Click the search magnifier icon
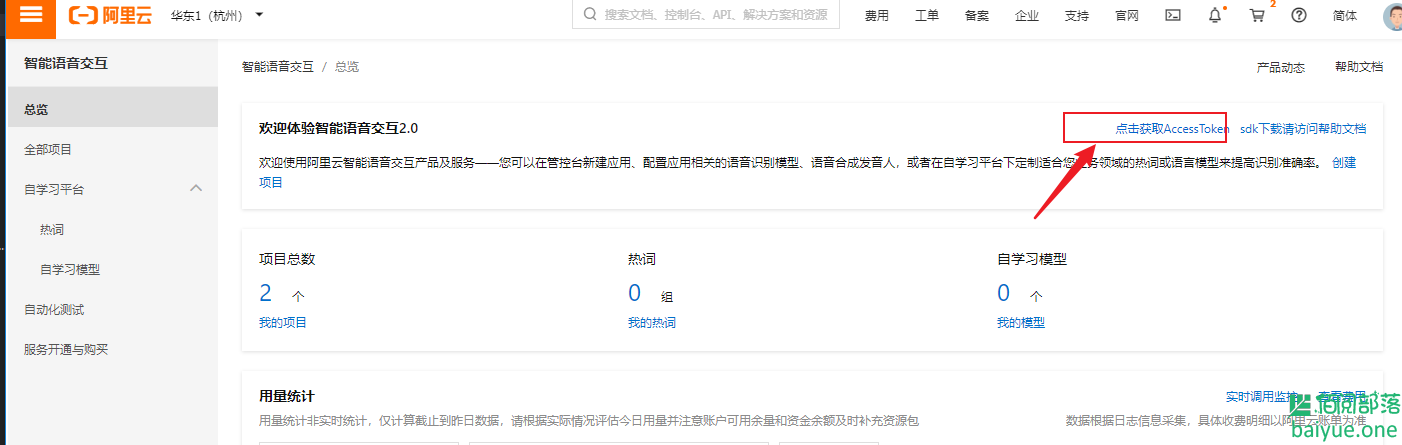The image size is (1402, 445). coord(590,15)
